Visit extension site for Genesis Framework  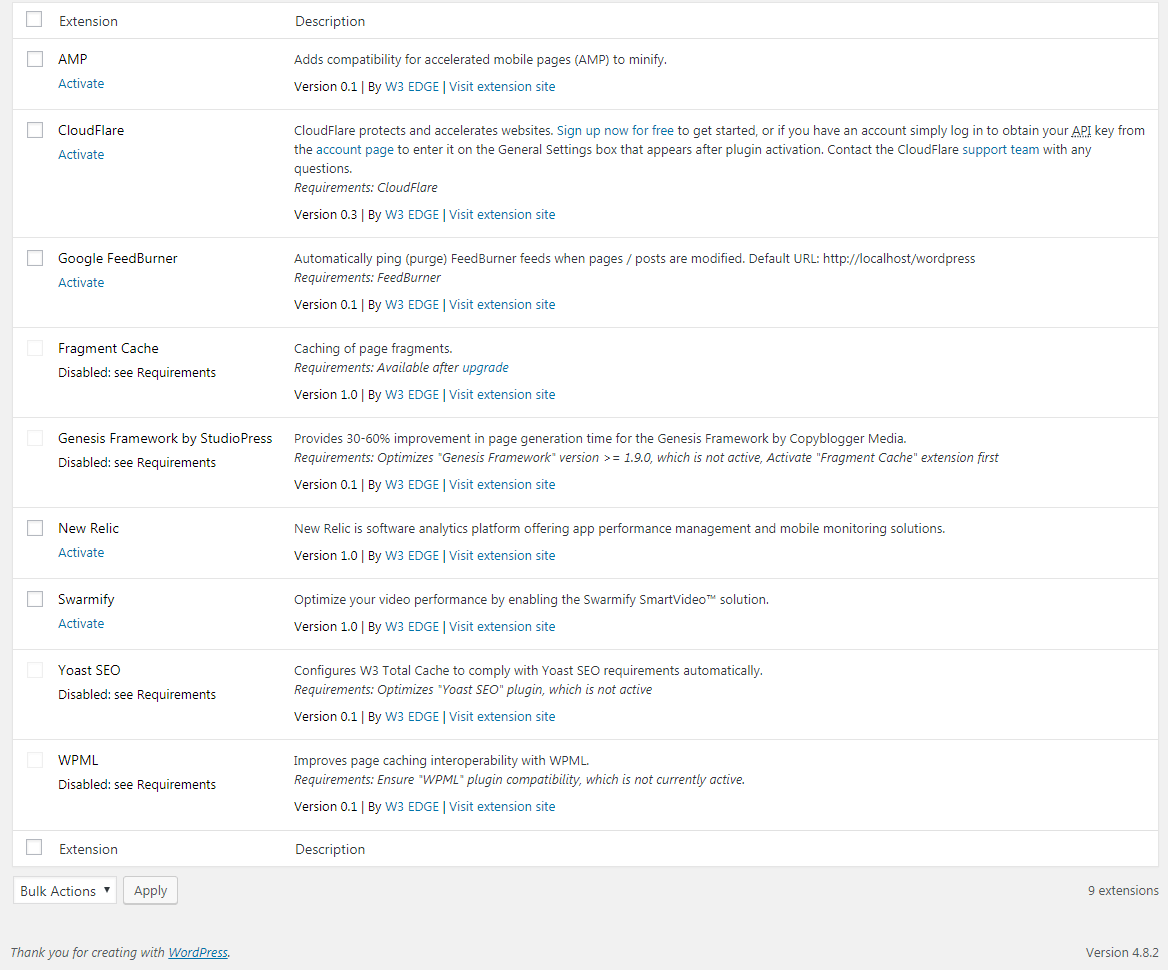coord(502,485)
